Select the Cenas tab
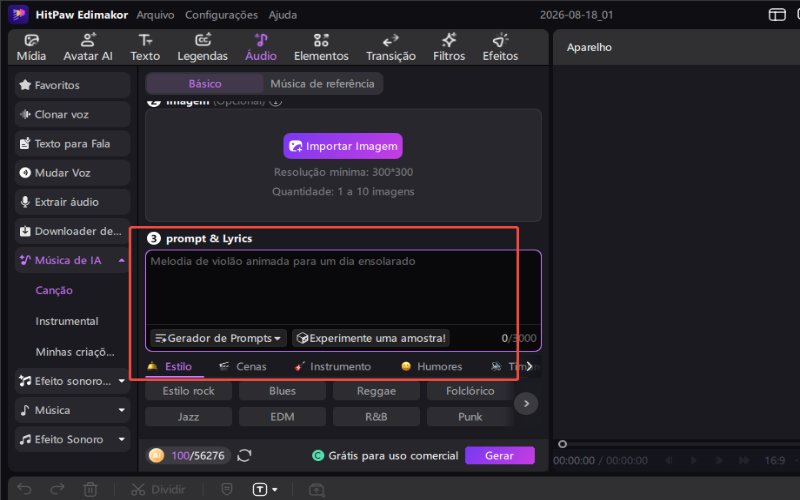 243,366
